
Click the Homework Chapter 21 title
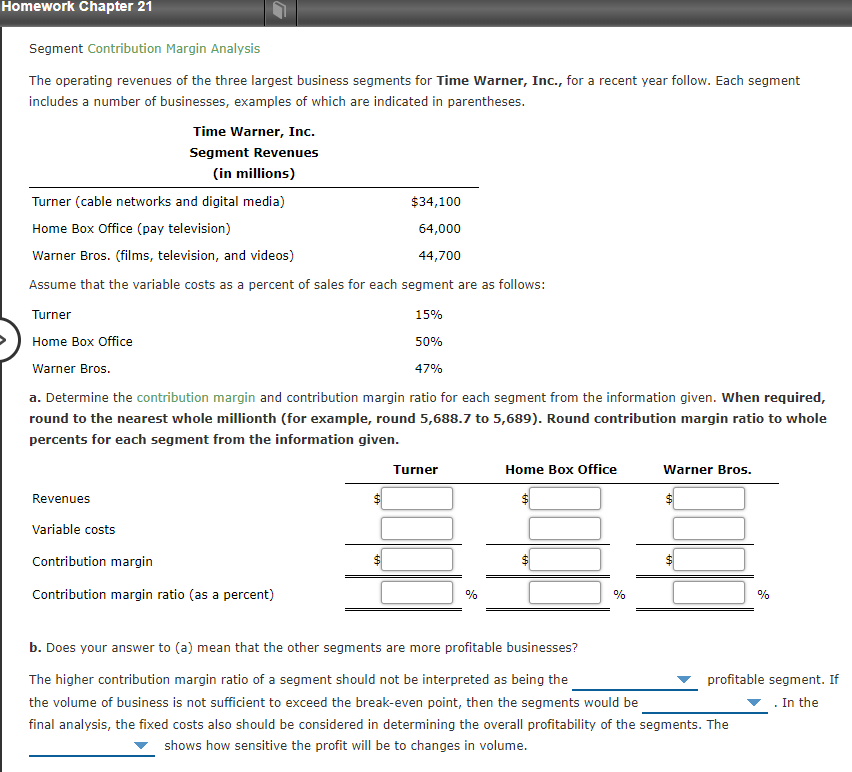click(77, 7)
